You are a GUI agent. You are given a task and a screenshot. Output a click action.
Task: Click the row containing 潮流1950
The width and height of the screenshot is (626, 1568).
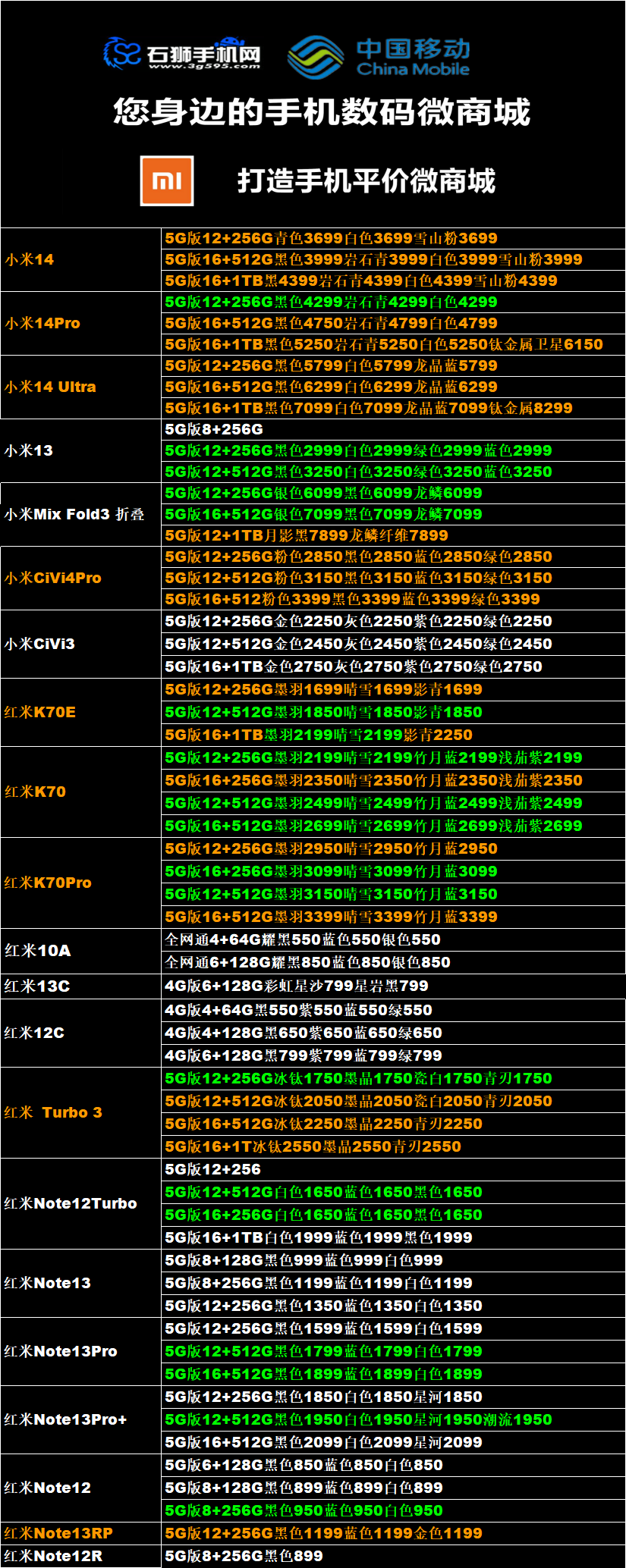point(394,1419)
